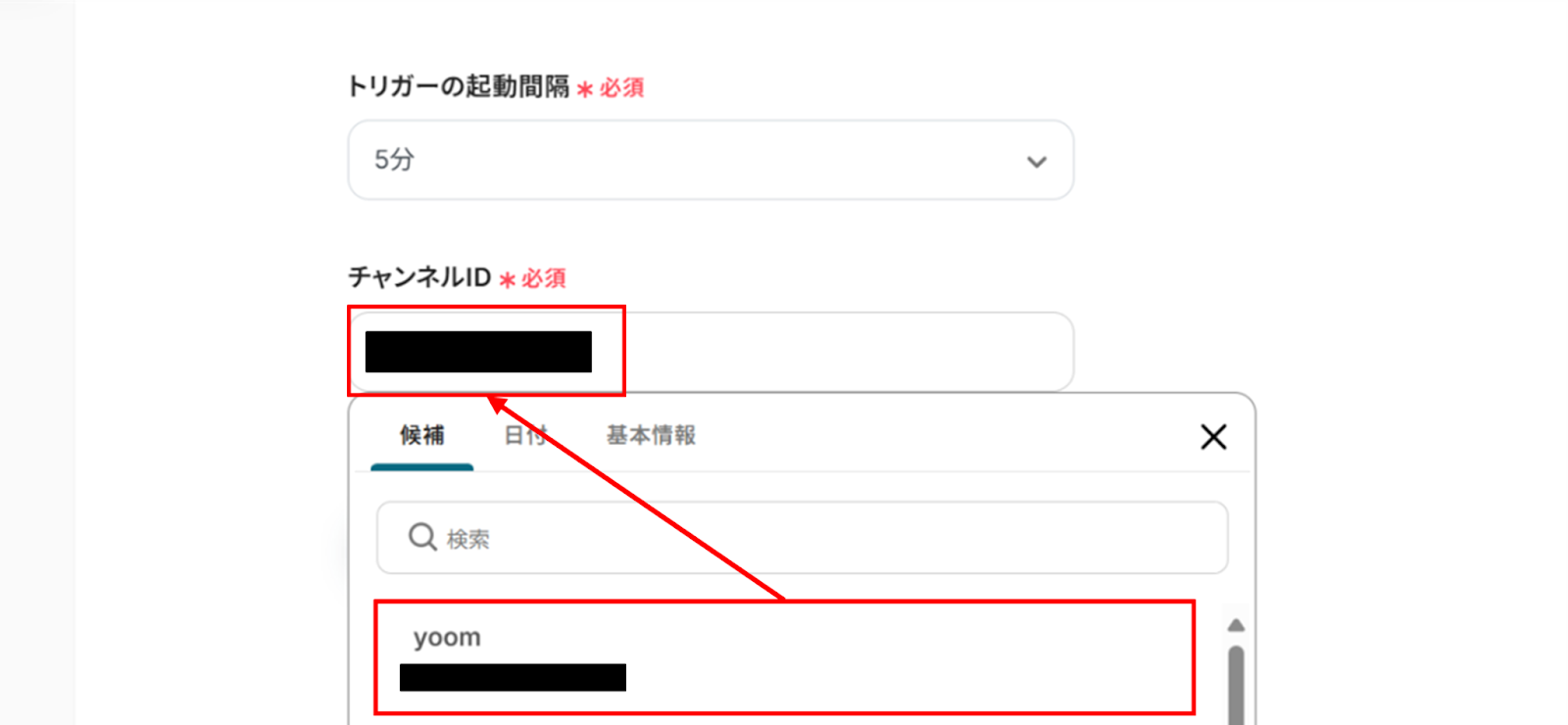Click the チャンネルID label
The image size is (1568, 725).
[419, 277]
